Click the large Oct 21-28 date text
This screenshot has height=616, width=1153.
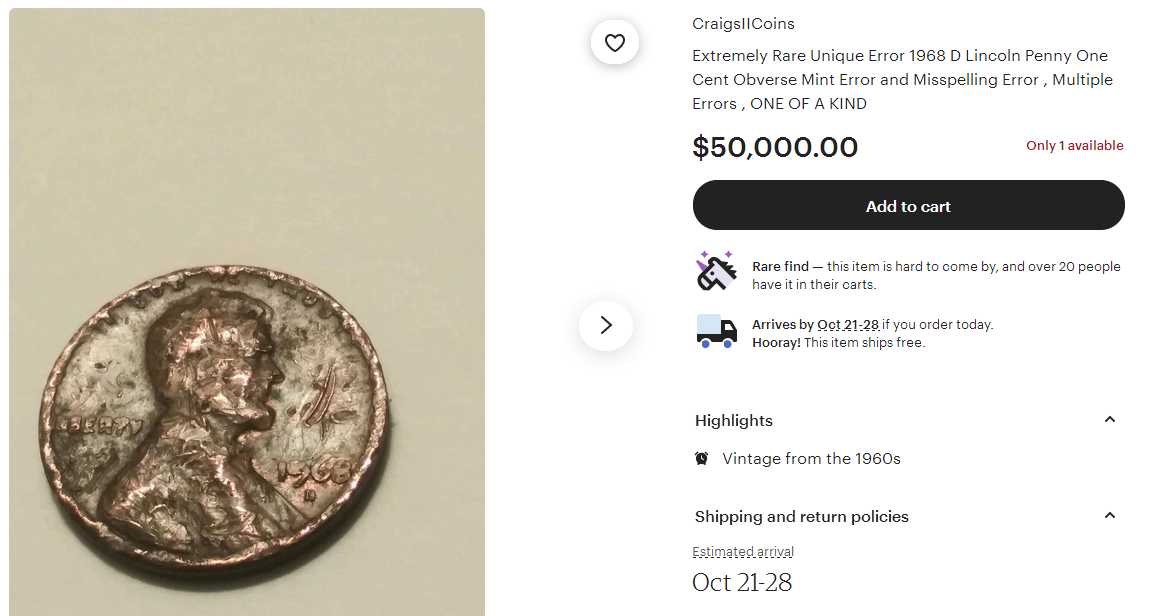coord(742,583)
